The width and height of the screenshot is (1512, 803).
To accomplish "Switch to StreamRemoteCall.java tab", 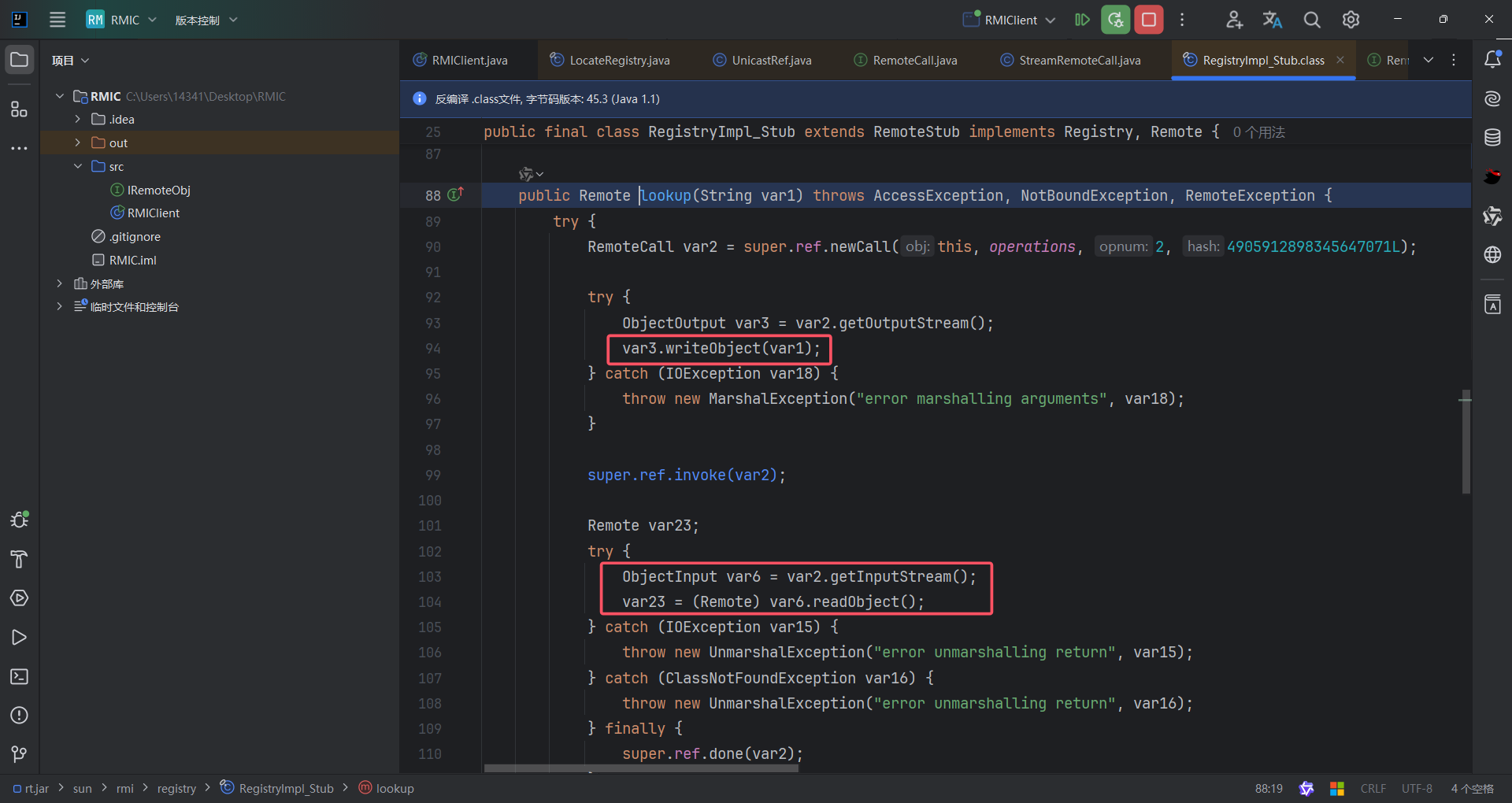I will click(x=1070, y=60).
